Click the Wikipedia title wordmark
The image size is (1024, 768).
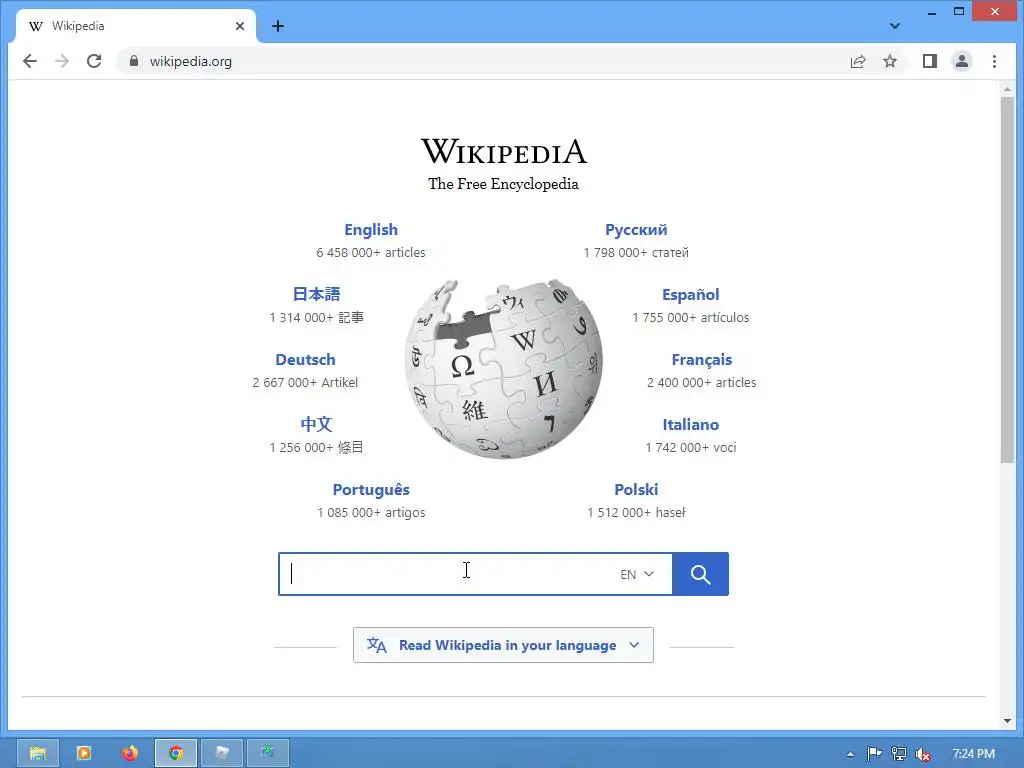tap(504, 152)
